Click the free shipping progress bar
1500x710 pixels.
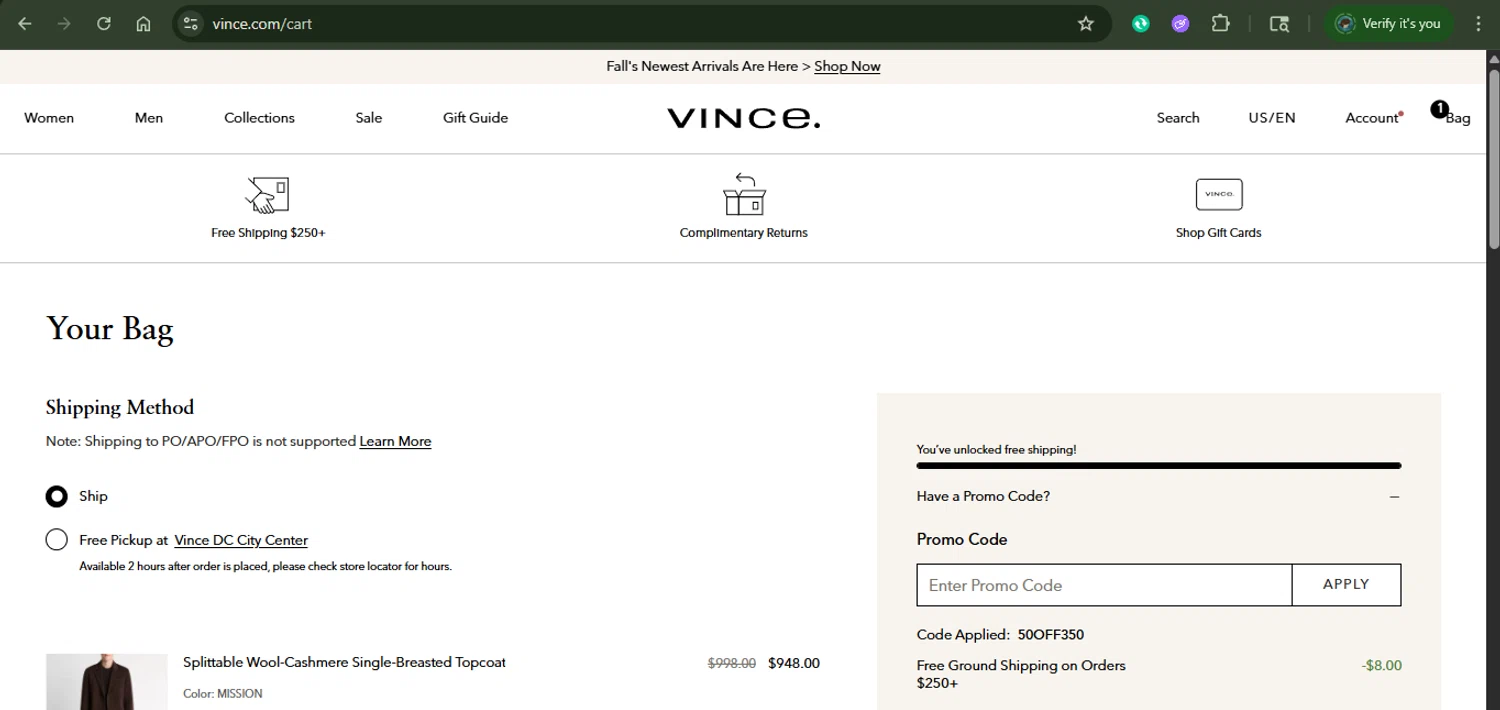pyautogui.click(x=1159, y=465)
